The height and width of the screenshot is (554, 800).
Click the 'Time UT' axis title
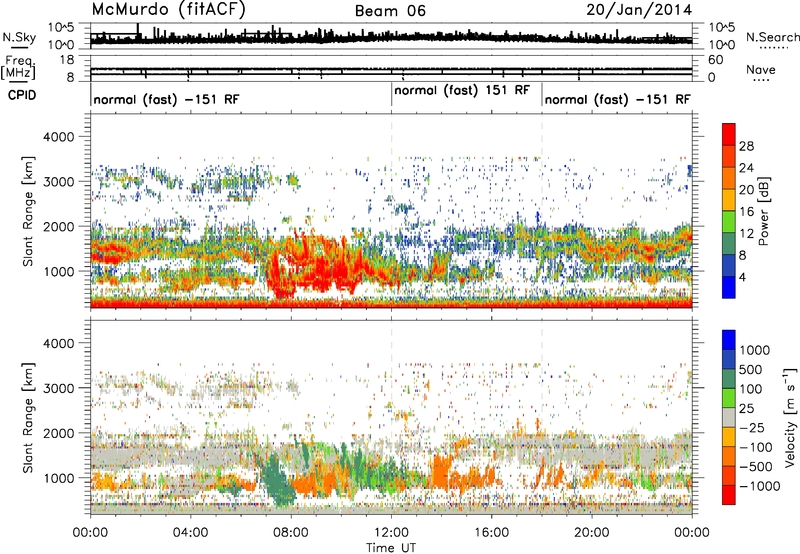391,548
